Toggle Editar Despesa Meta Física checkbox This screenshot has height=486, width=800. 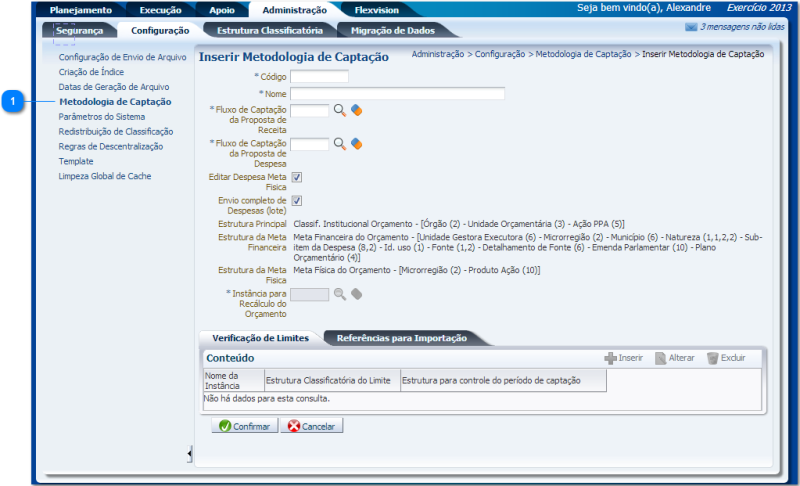pos(297,177)
